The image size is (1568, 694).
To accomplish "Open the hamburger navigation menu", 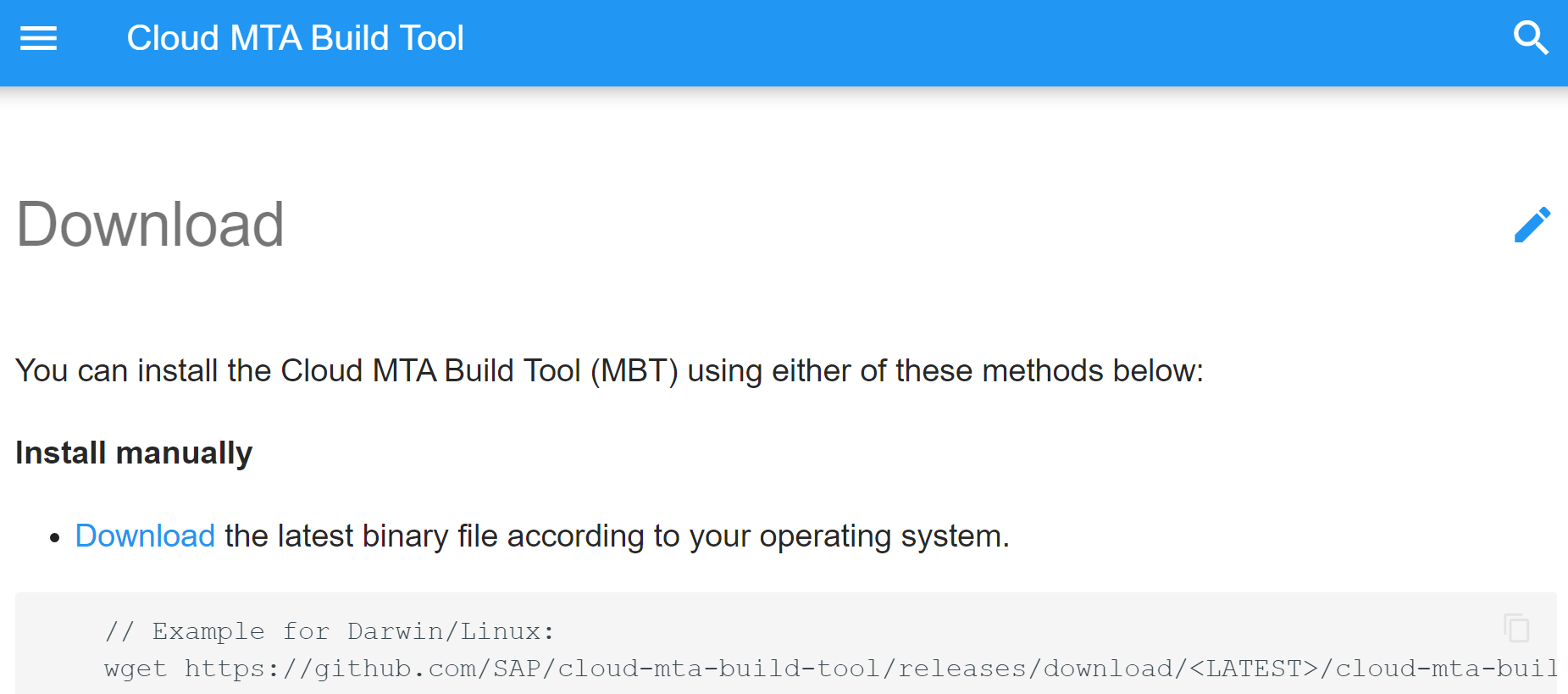I will pos(38,38).
